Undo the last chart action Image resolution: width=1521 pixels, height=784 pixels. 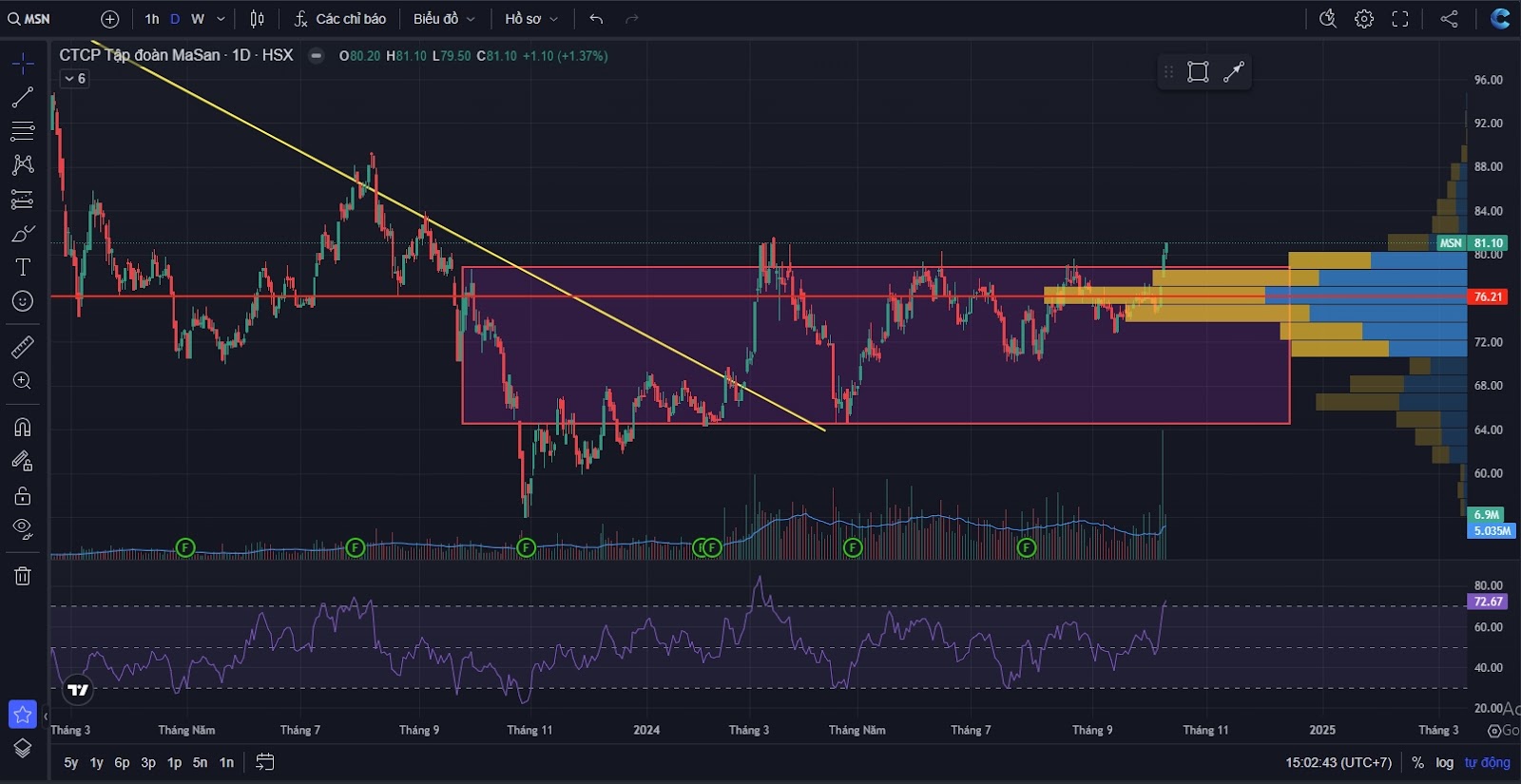(x=596, y=19)
